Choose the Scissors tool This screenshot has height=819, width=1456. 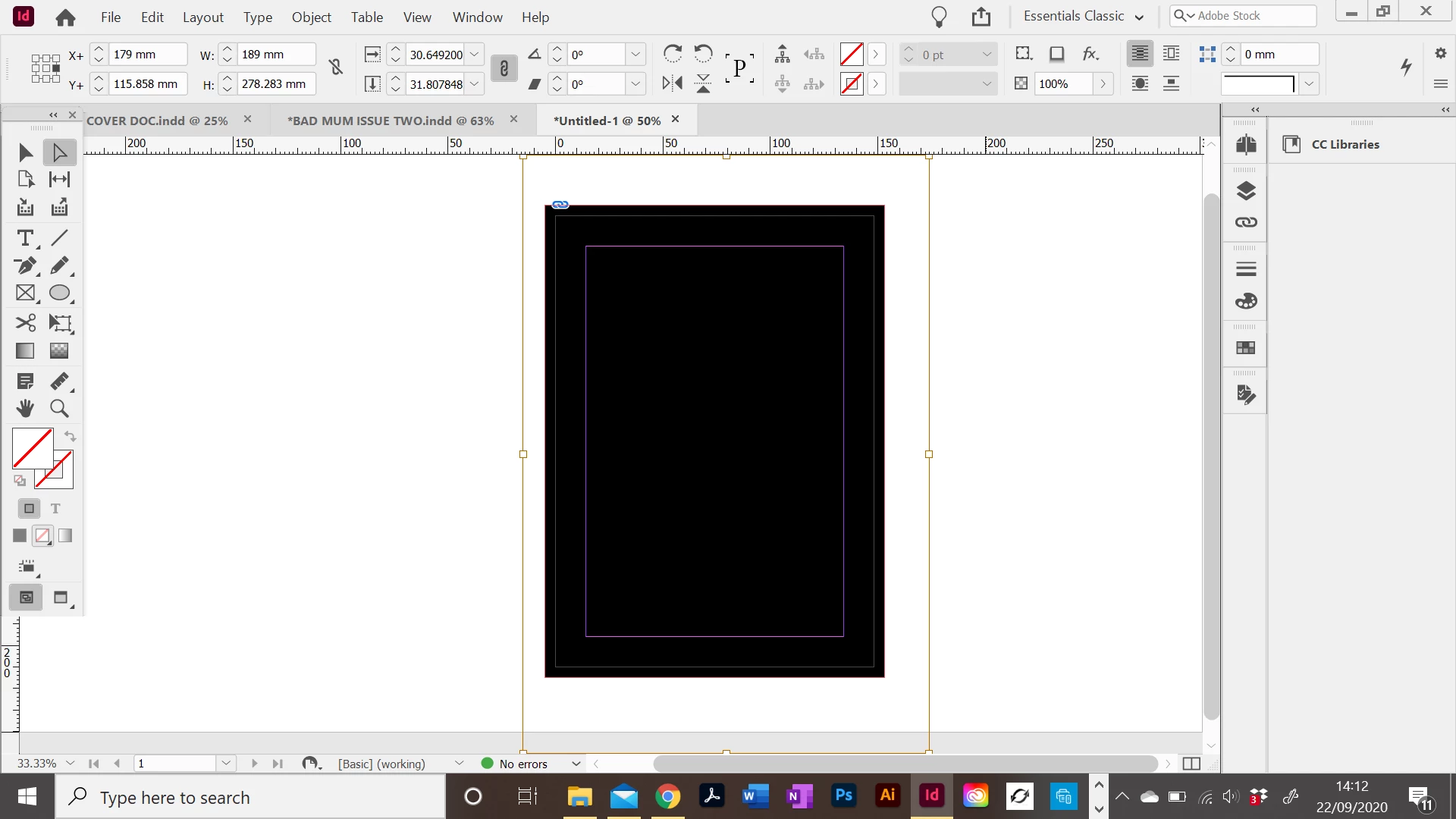[25, 323]
